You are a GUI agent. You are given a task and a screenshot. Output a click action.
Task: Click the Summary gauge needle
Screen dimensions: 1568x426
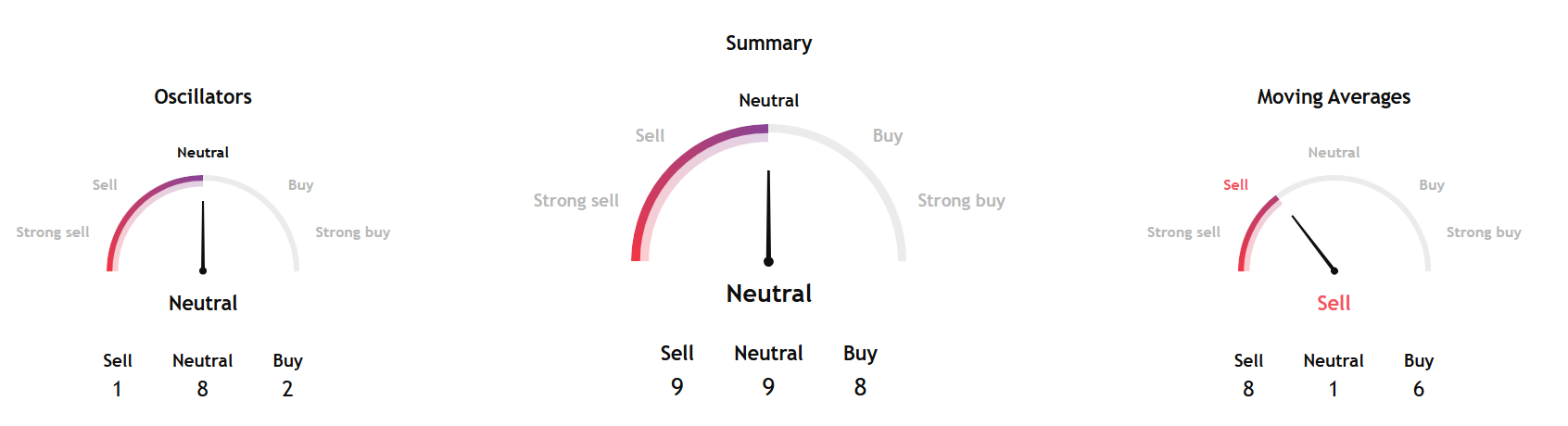click(x=768, y=218)
